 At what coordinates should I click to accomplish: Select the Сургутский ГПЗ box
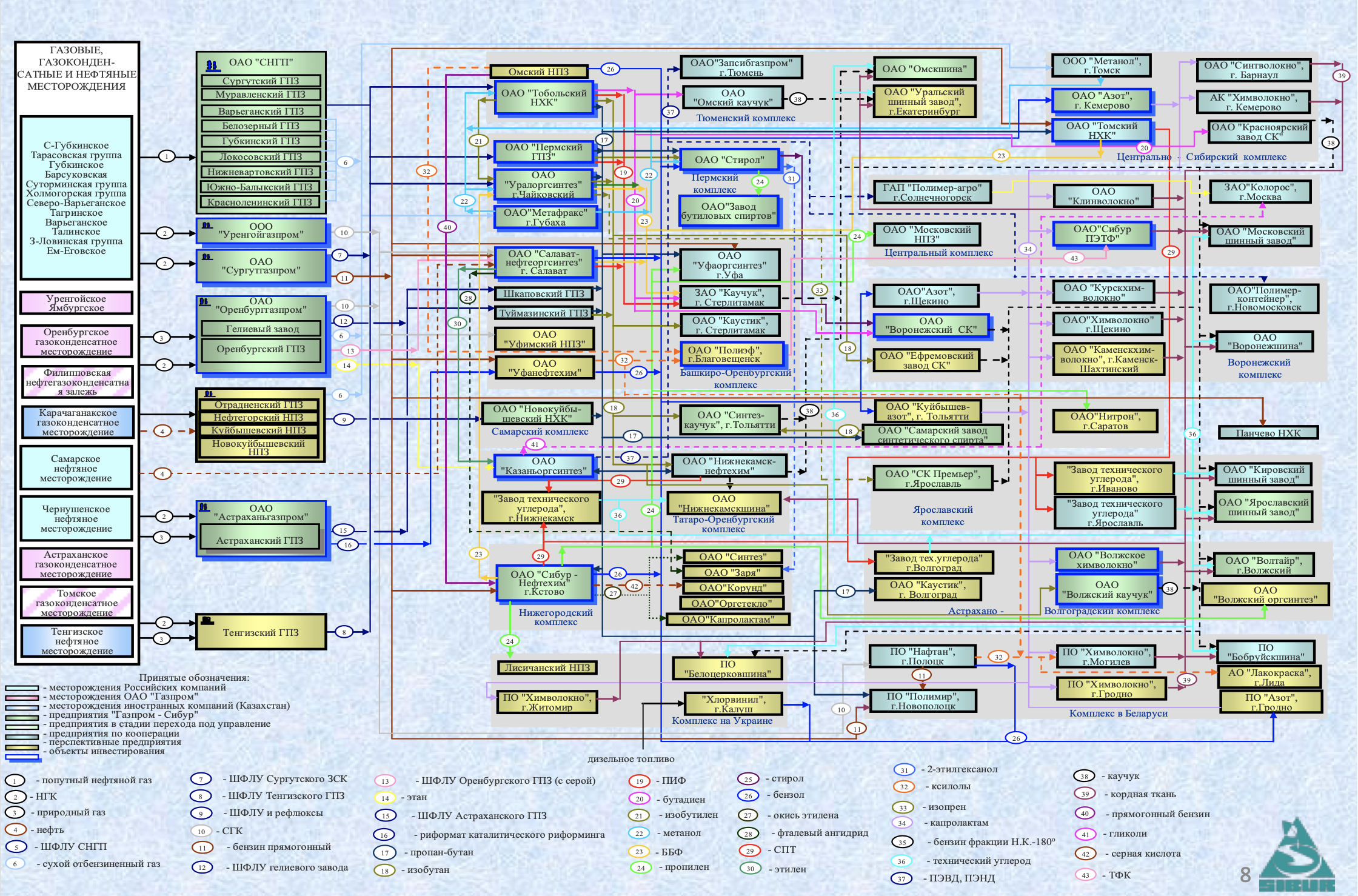261,81
